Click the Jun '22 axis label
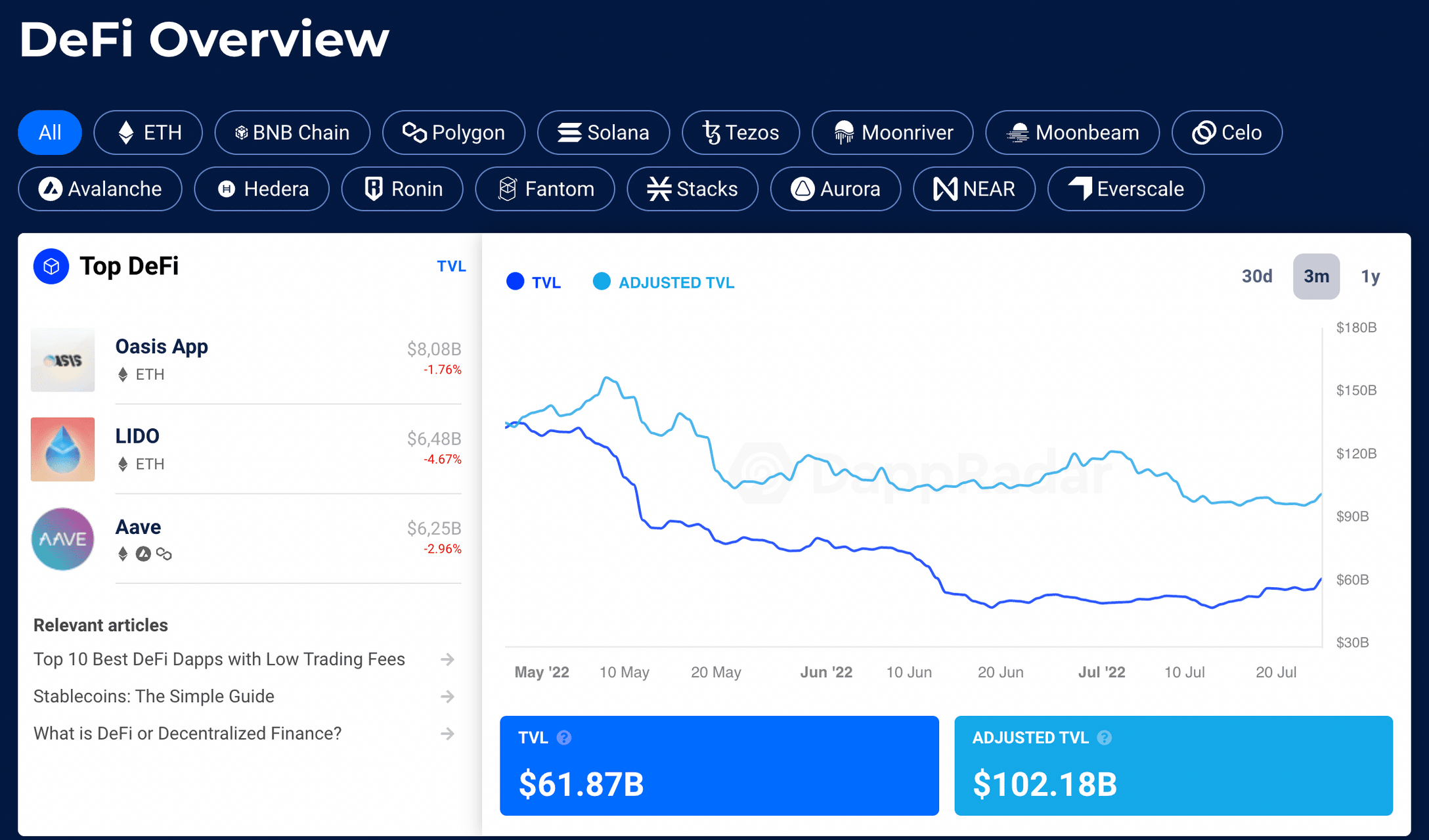Image resolution: width=1429 pixels, height=840 pixels. (826, 672)
